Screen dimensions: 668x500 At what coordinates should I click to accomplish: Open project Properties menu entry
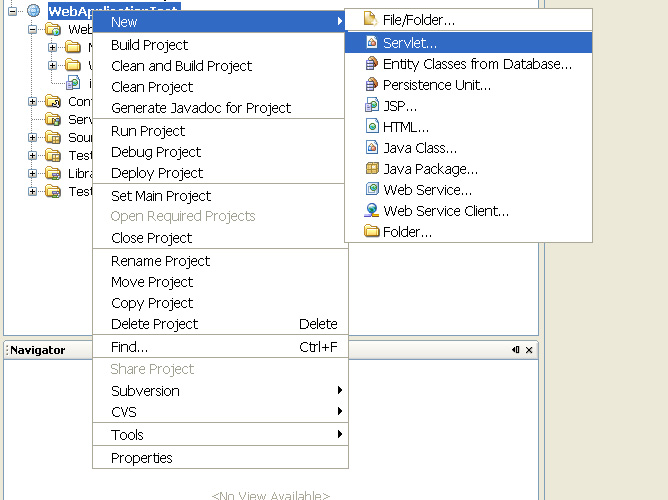pos(142,458)
